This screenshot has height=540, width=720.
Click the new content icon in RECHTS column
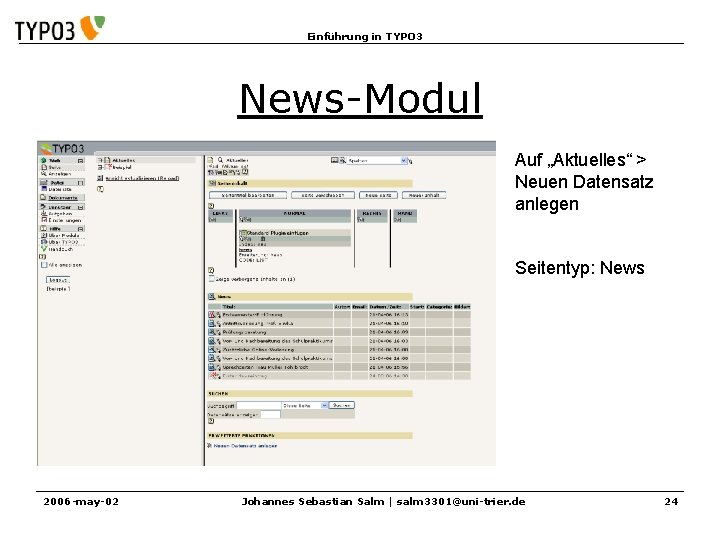coord(360,220)
